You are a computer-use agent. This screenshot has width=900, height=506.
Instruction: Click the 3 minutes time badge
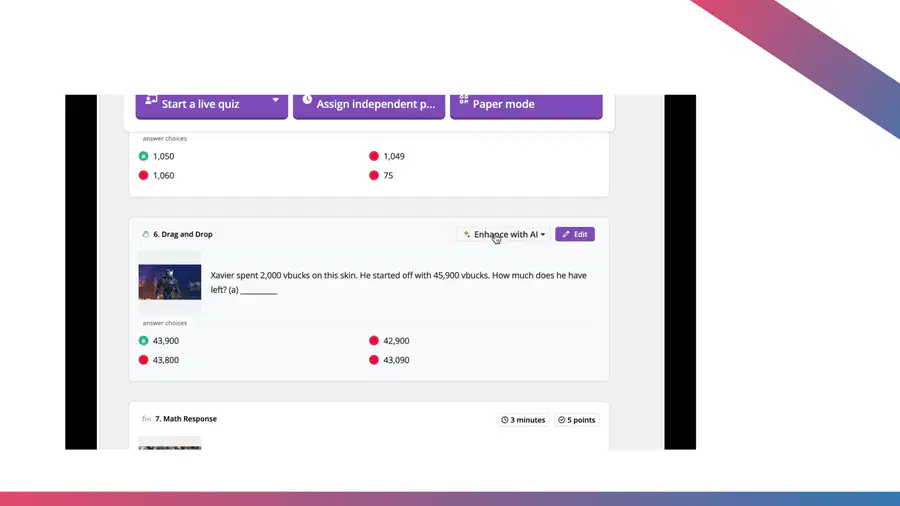(523, 420)
